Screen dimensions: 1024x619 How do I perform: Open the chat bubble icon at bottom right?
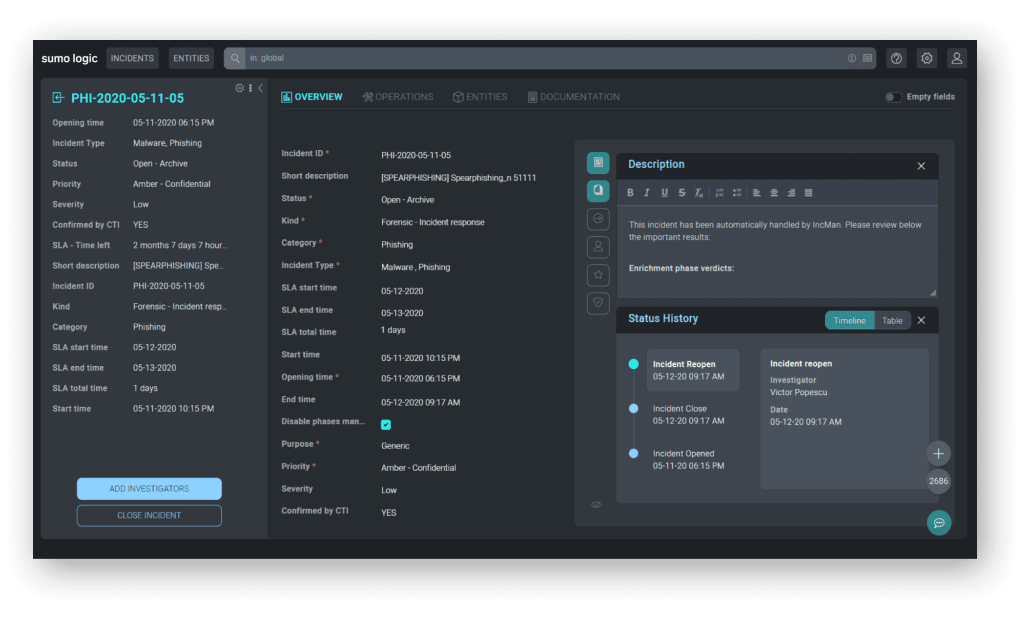coord(938,522)
